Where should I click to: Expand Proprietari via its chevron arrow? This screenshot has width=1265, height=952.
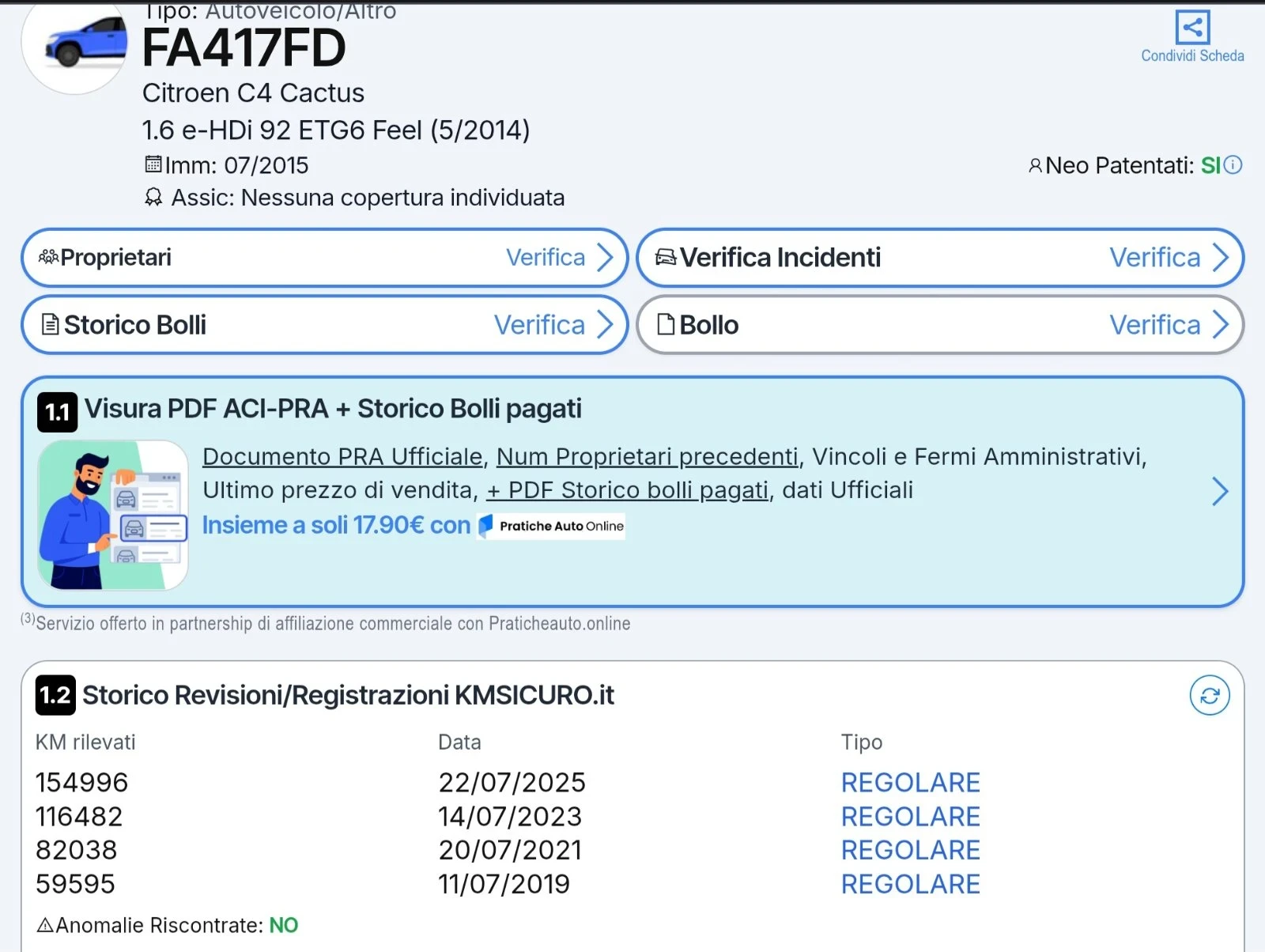tap(605, 257)
